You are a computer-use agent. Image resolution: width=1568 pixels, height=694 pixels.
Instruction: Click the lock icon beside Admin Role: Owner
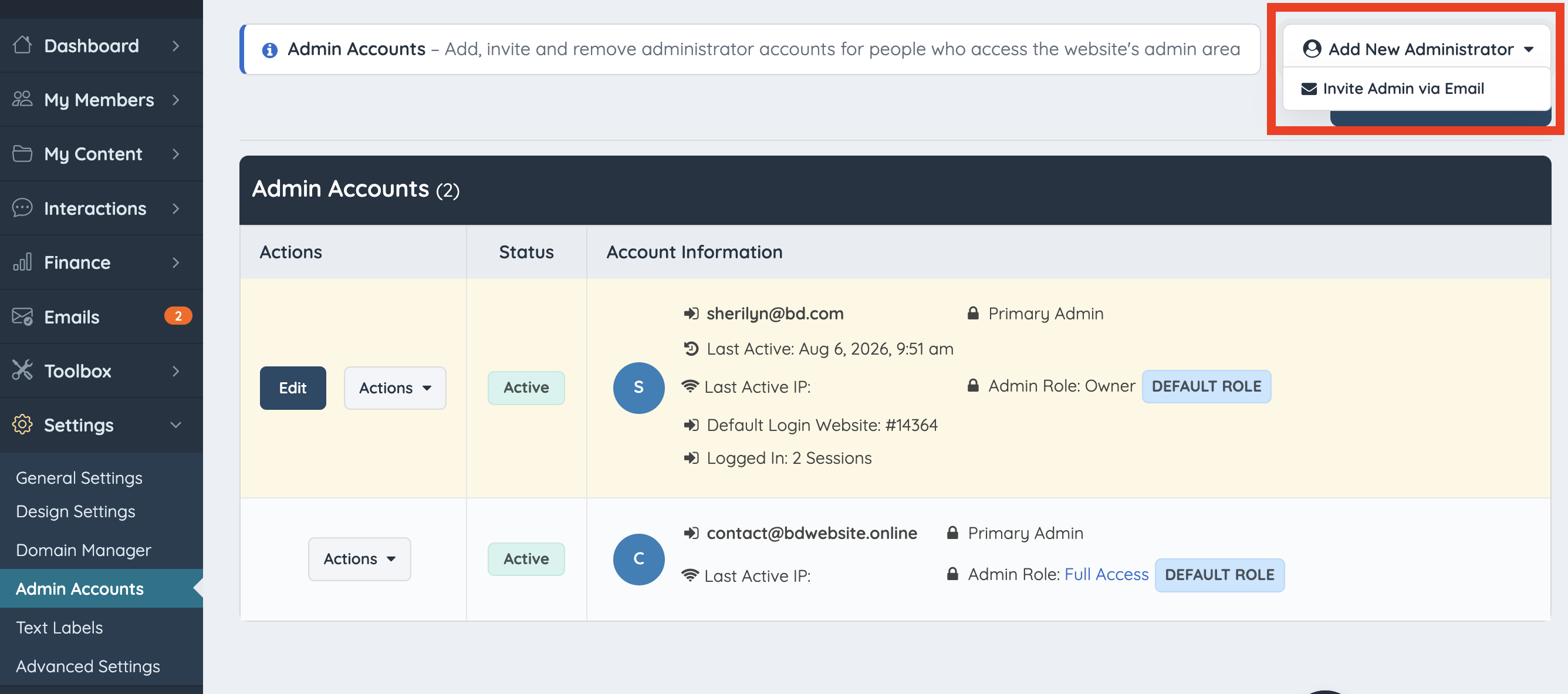pos(973,385)
